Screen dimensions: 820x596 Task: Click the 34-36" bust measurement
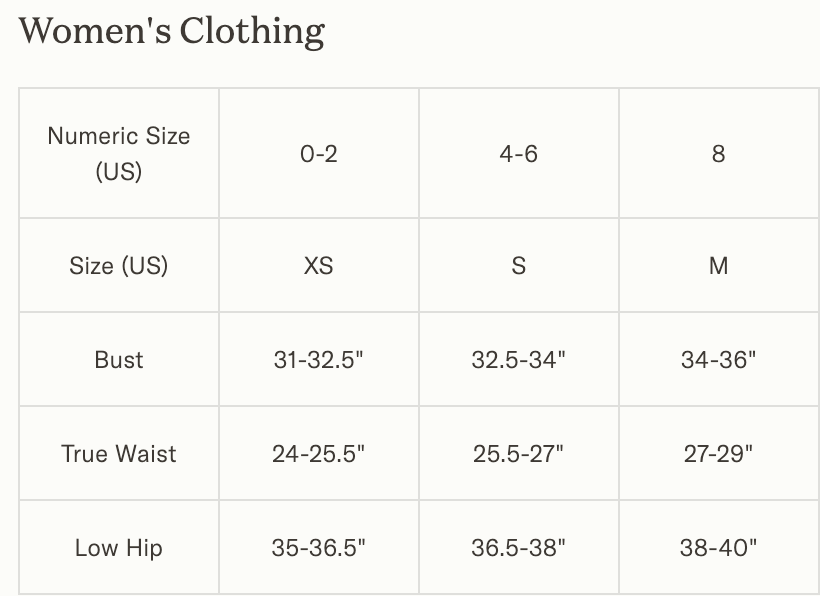point(718,360)
